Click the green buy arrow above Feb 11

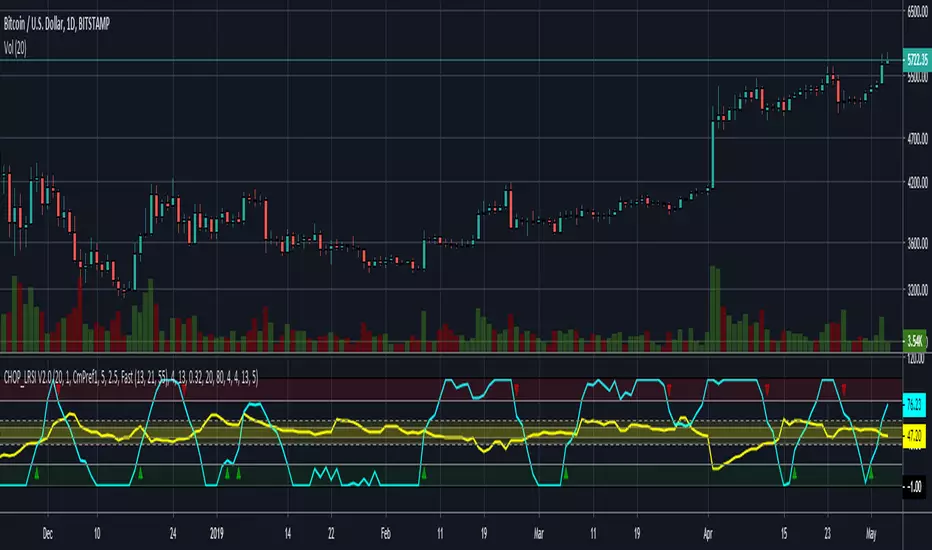tap(424, 473)
